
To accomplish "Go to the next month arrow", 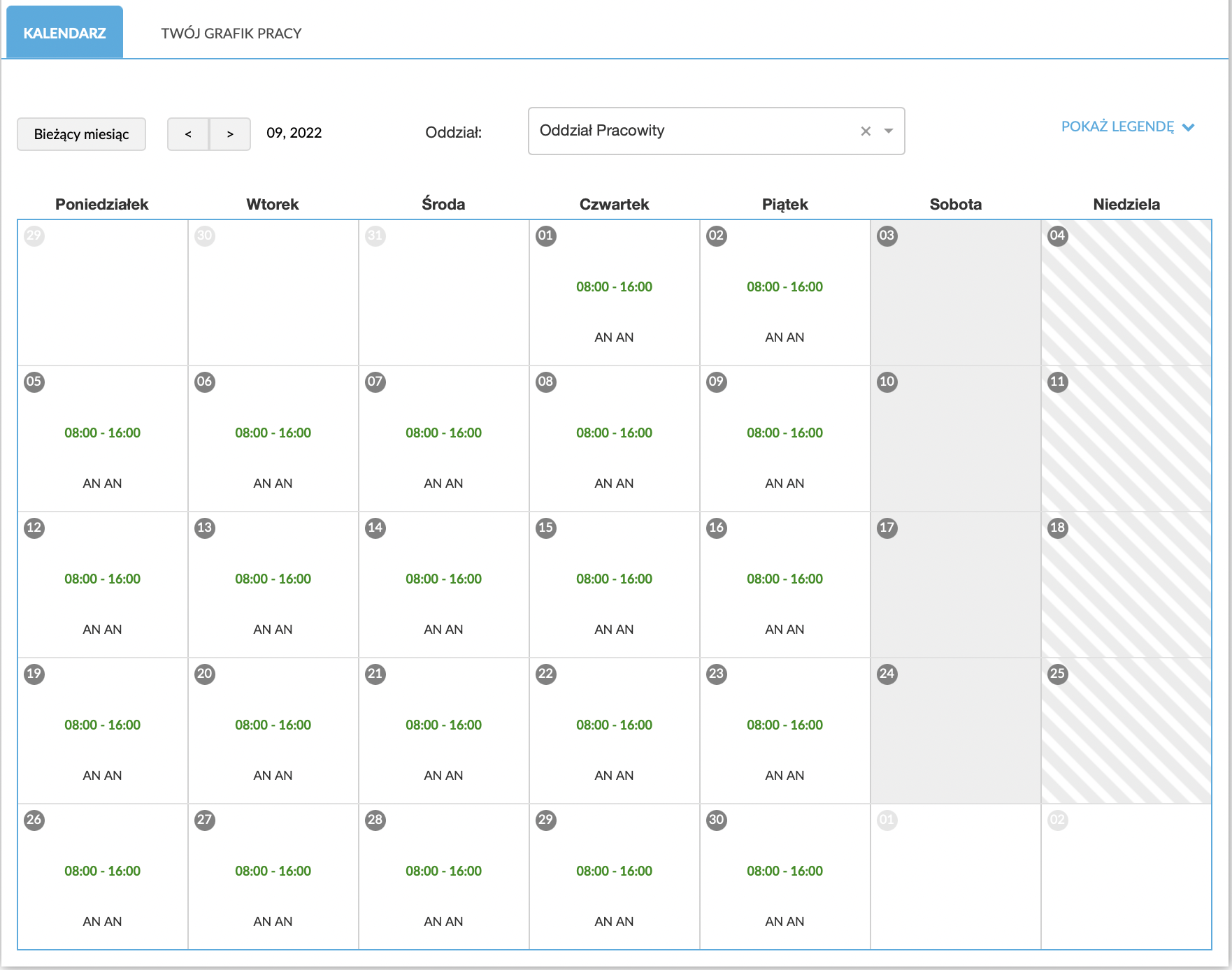I will tap(230, 134).
